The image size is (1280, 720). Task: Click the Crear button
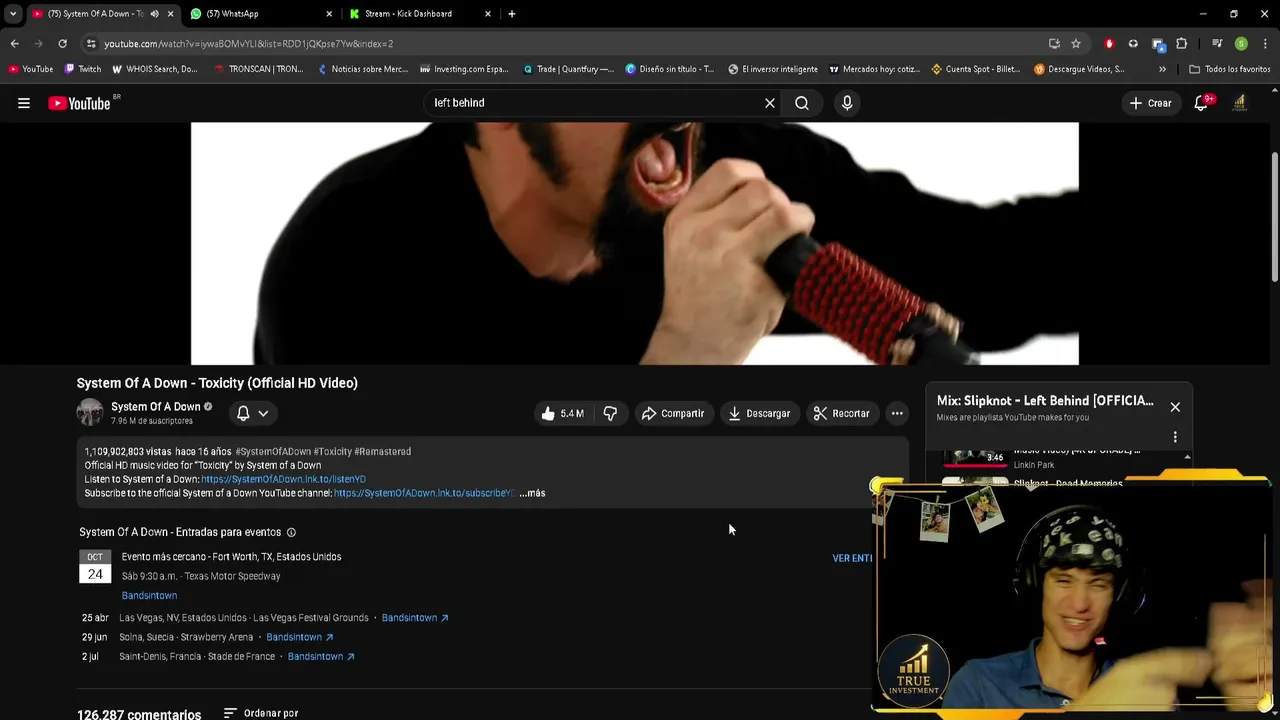click(x=1150, y=103)
